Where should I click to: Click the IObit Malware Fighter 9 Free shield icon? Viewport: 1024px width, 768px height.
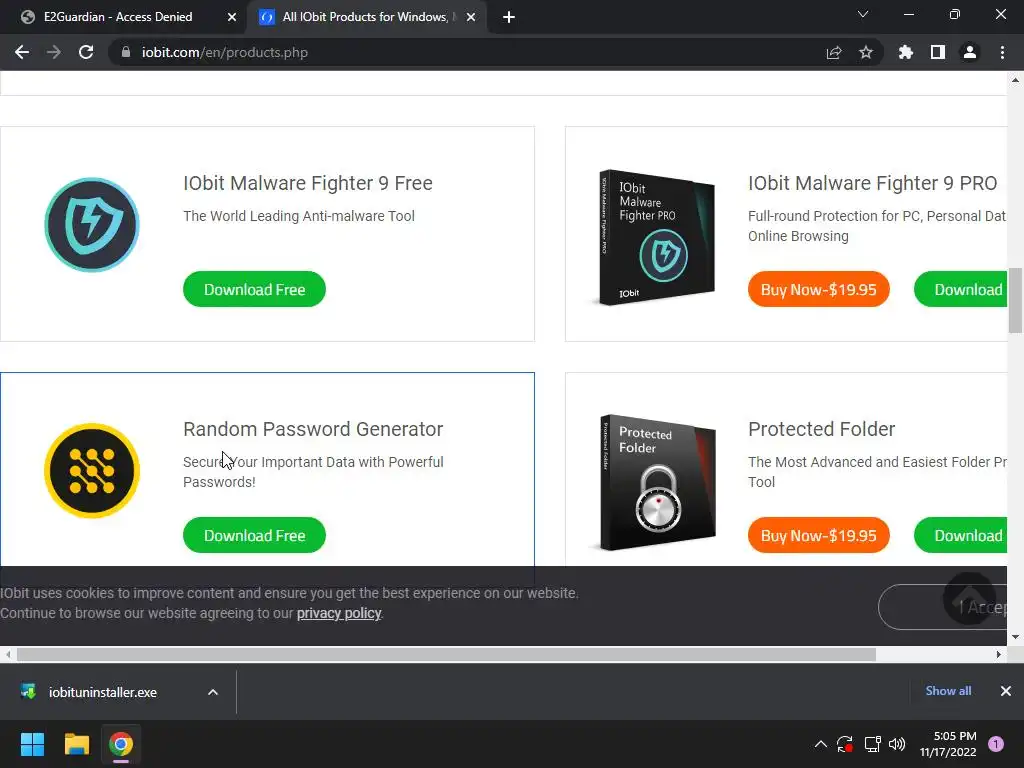point(91,225)
